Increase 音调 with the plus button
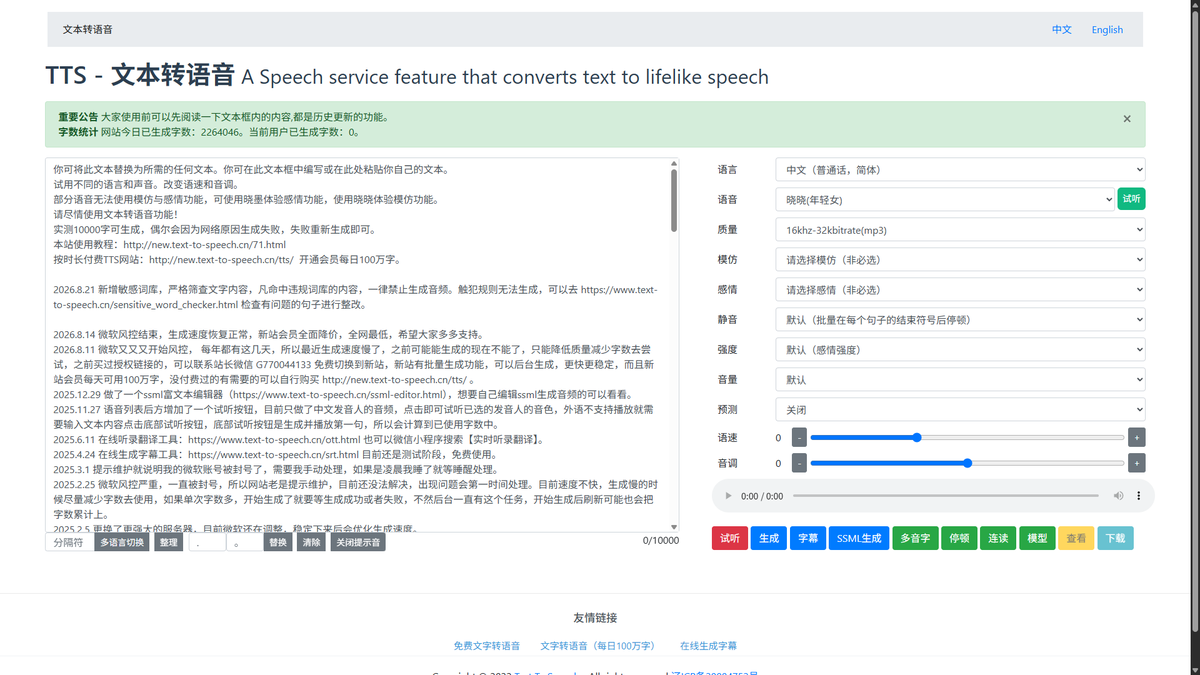This screenshot has height=675, width=1200. [x=1136, y=463]
